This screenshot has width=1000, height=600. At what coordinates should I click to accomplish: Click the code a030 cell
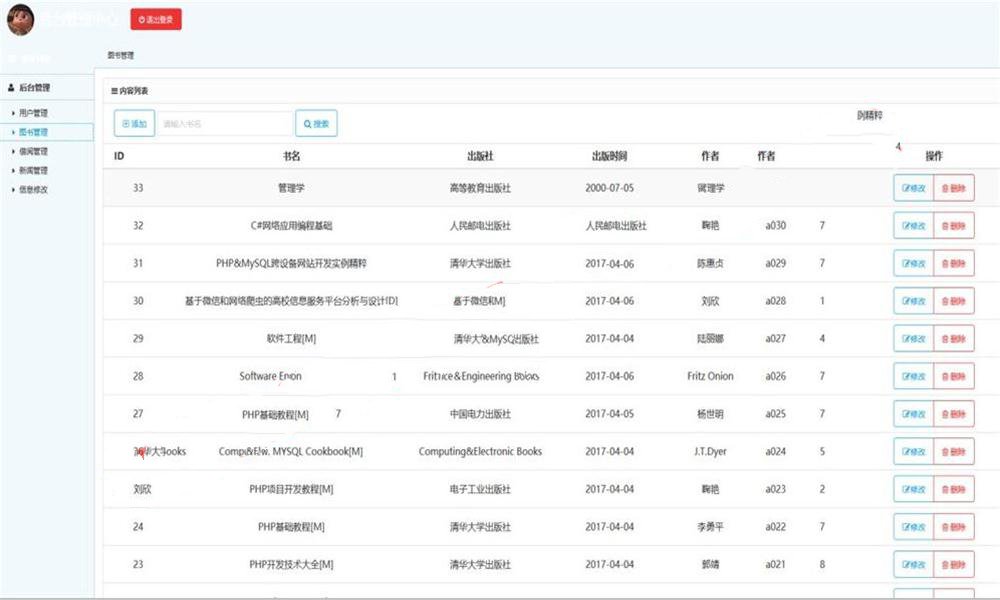pos(776,226)
